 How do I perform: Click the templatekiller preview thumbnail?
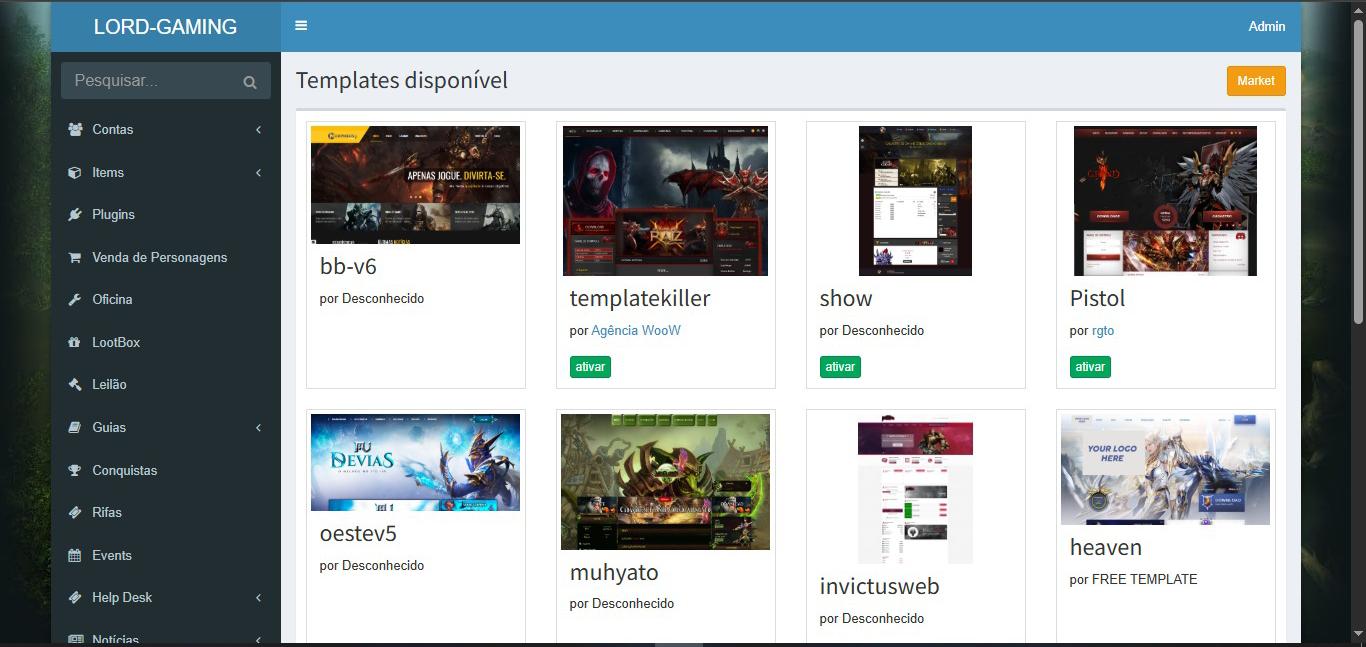point(665,201)
